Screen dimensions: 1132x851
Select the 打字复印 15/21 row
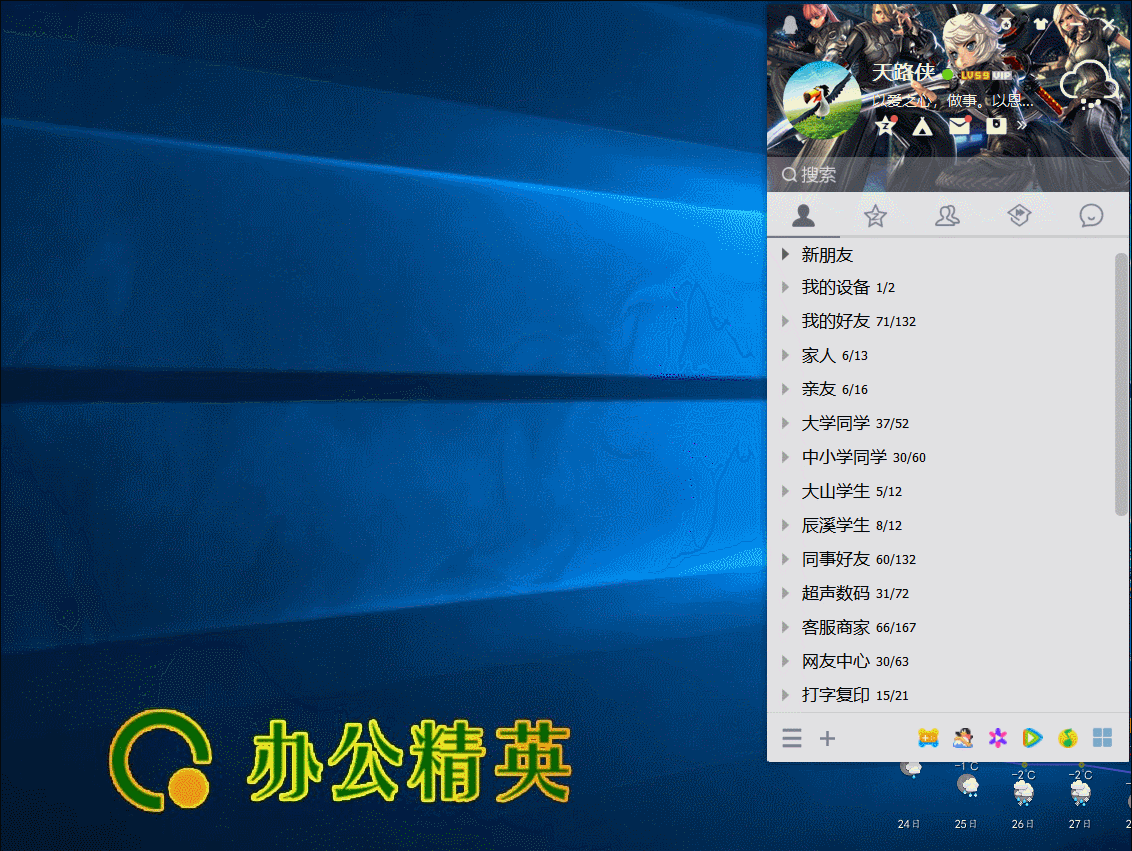(x=941, y=694)
